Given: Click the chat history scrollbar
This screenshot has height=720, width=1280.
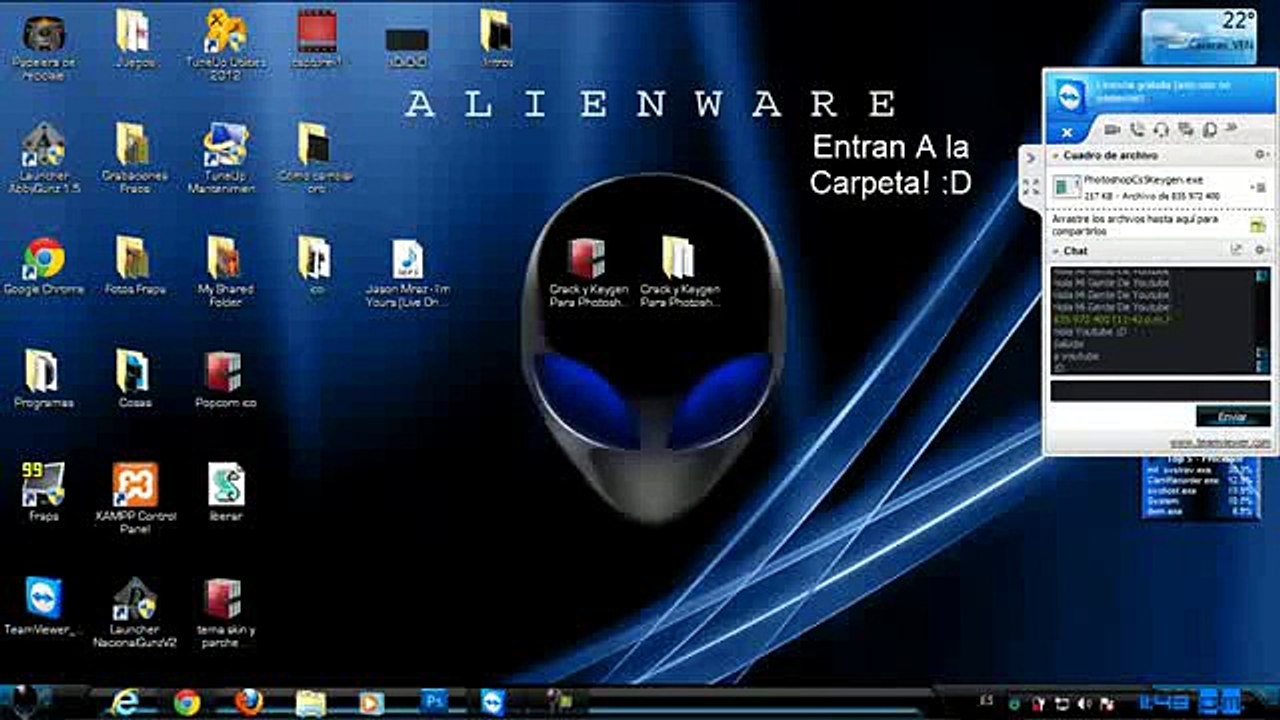Looking at the screenshot, I should pos(1263,321).
